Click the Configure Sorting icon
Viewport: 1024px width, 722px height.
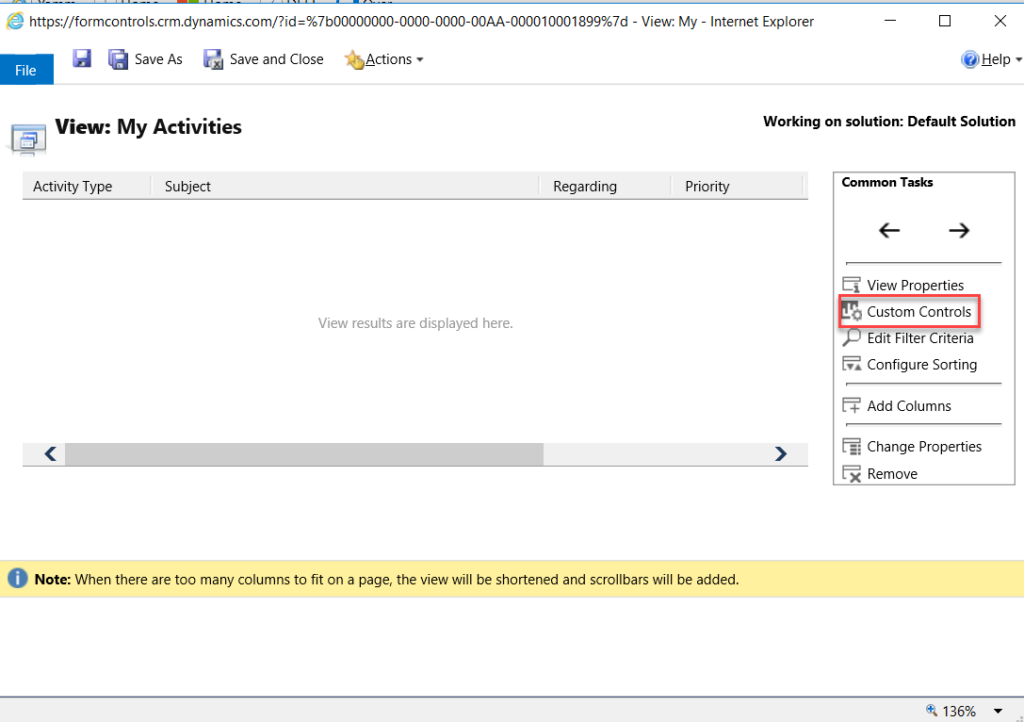pos(852,365)
